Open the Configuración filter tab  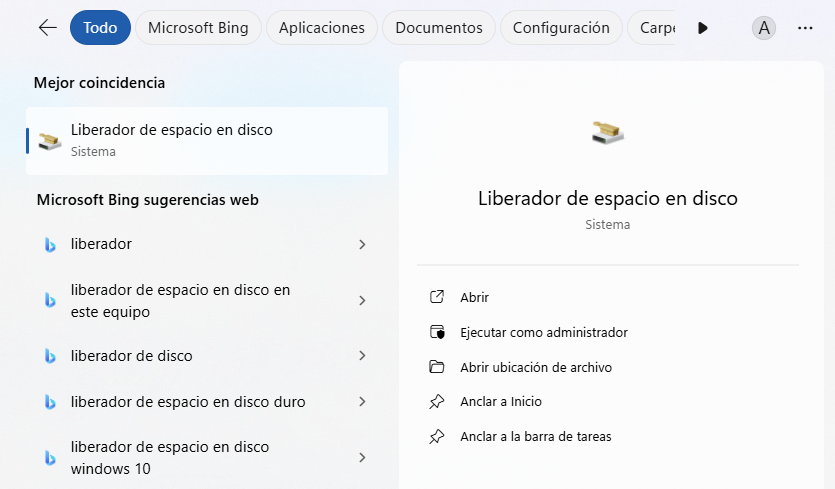(561, 28)
